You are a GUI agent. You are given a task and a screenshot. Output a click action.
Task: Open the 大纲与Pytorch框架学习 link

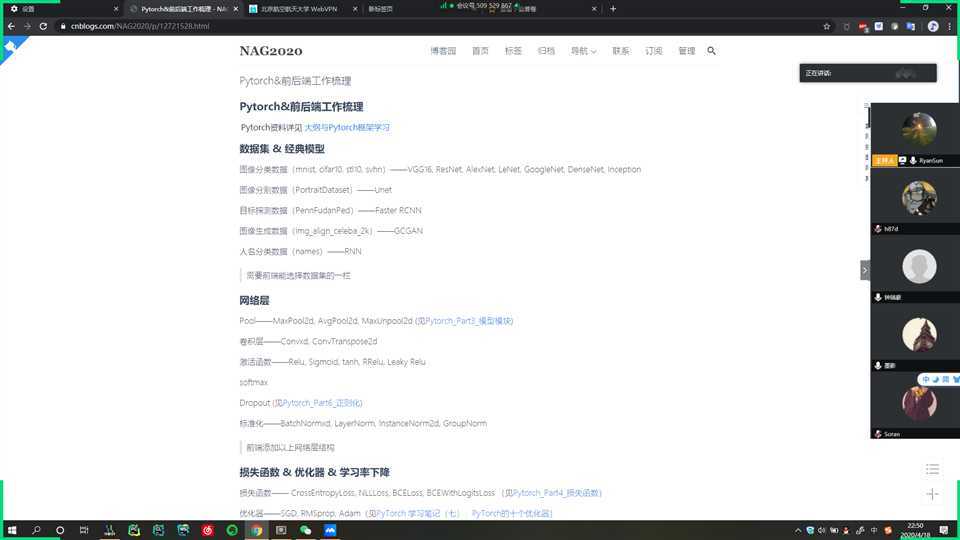pyautogui.click(x=347, y=127)
